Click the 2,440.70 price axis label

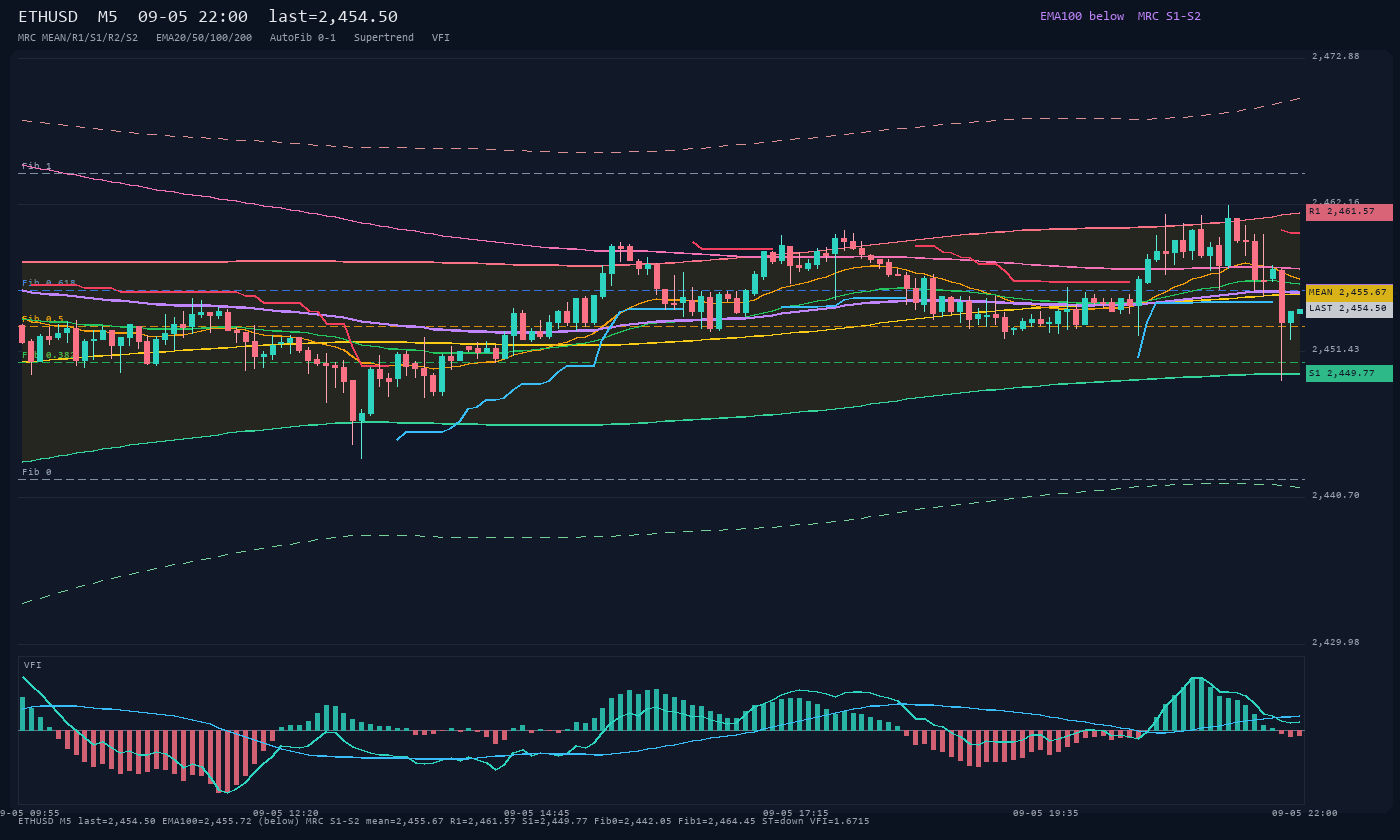click(1336, 495)
